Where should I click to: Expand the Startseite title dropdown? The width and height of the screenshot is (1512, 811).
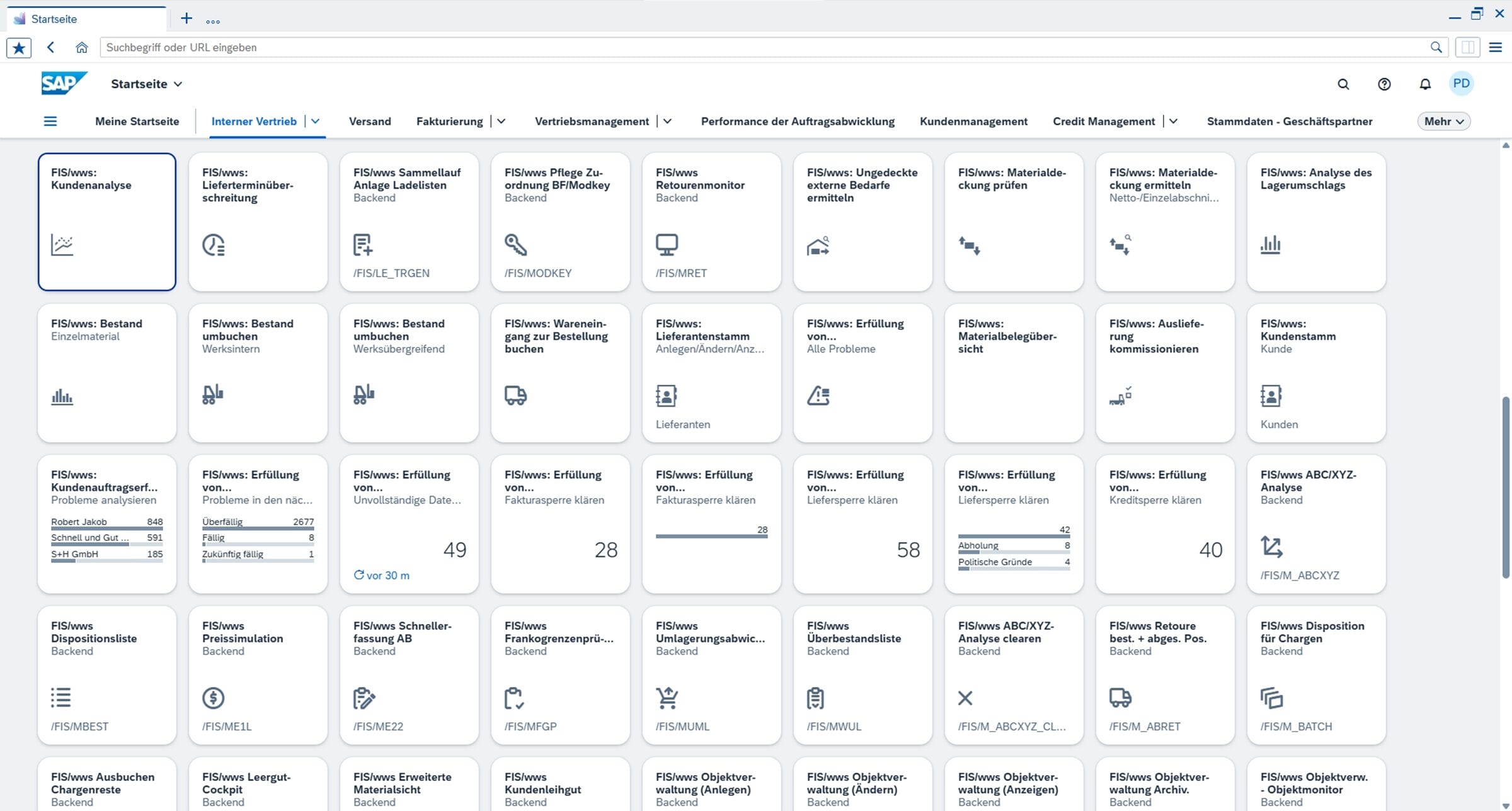point(178,84)
